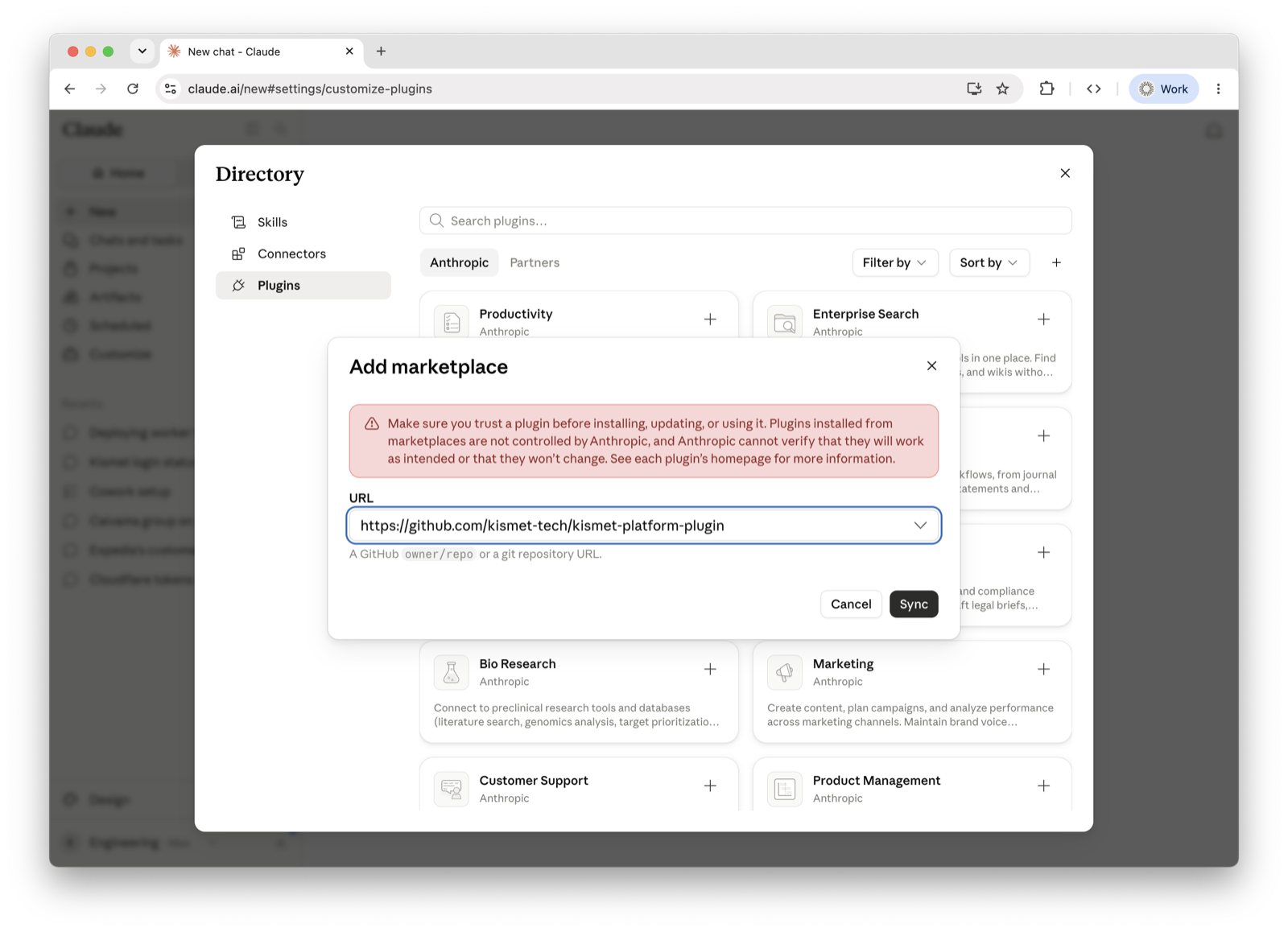Click the Connectors sidebar icon
The image size is (1288, 932).
click(x=238, y=254)
